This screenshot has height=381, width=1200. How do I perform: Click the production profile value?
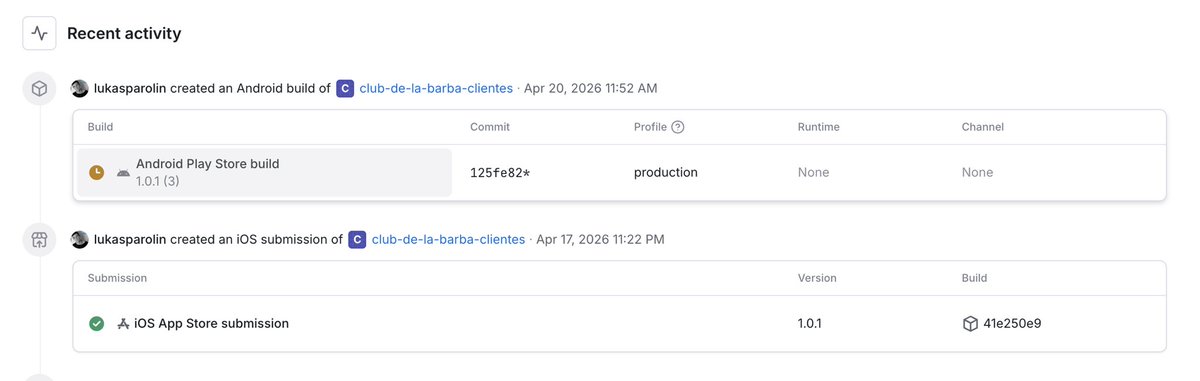point(666,172)
